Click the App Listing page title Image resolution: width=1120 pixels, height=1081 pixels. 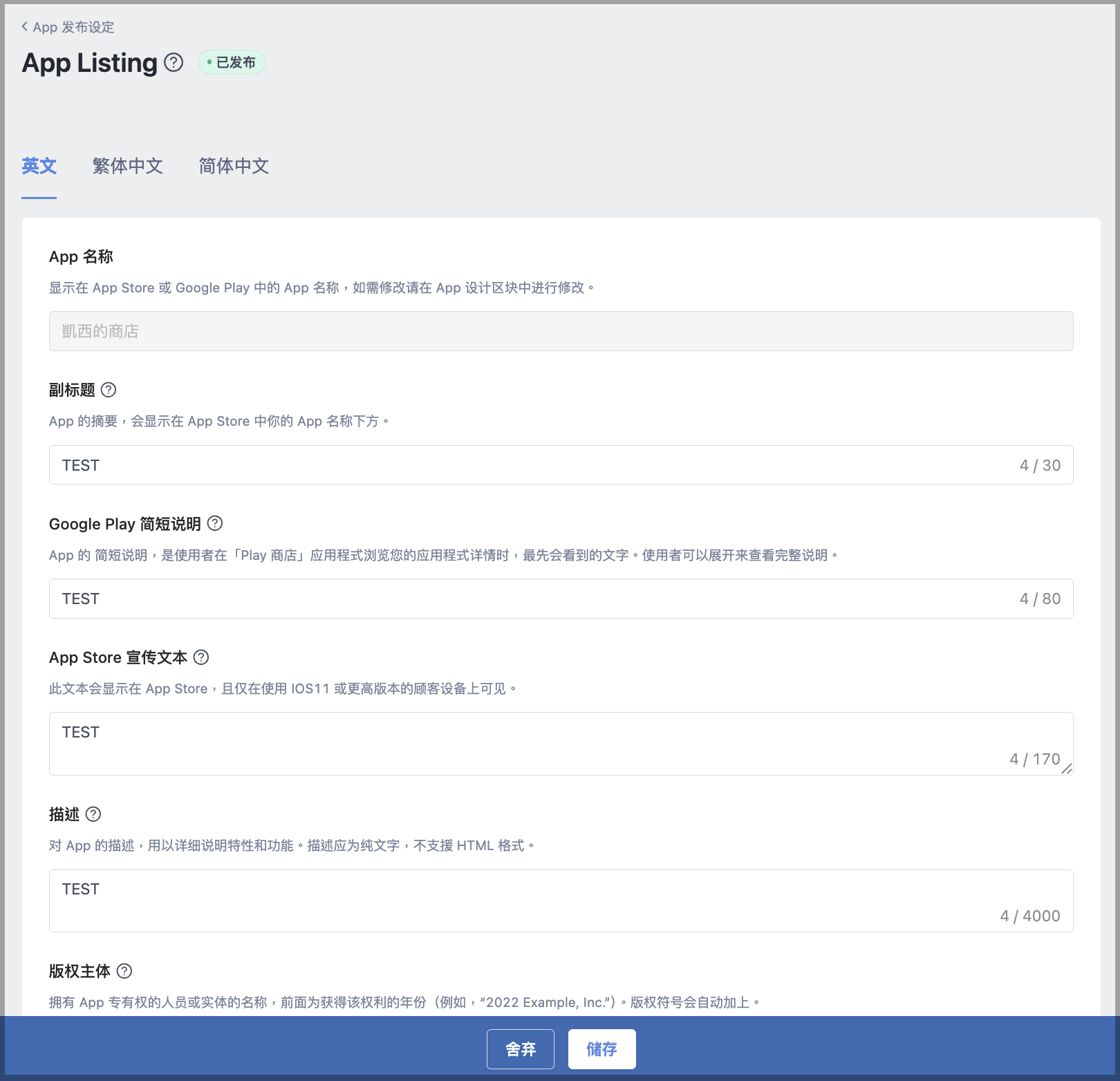[90, 63]
